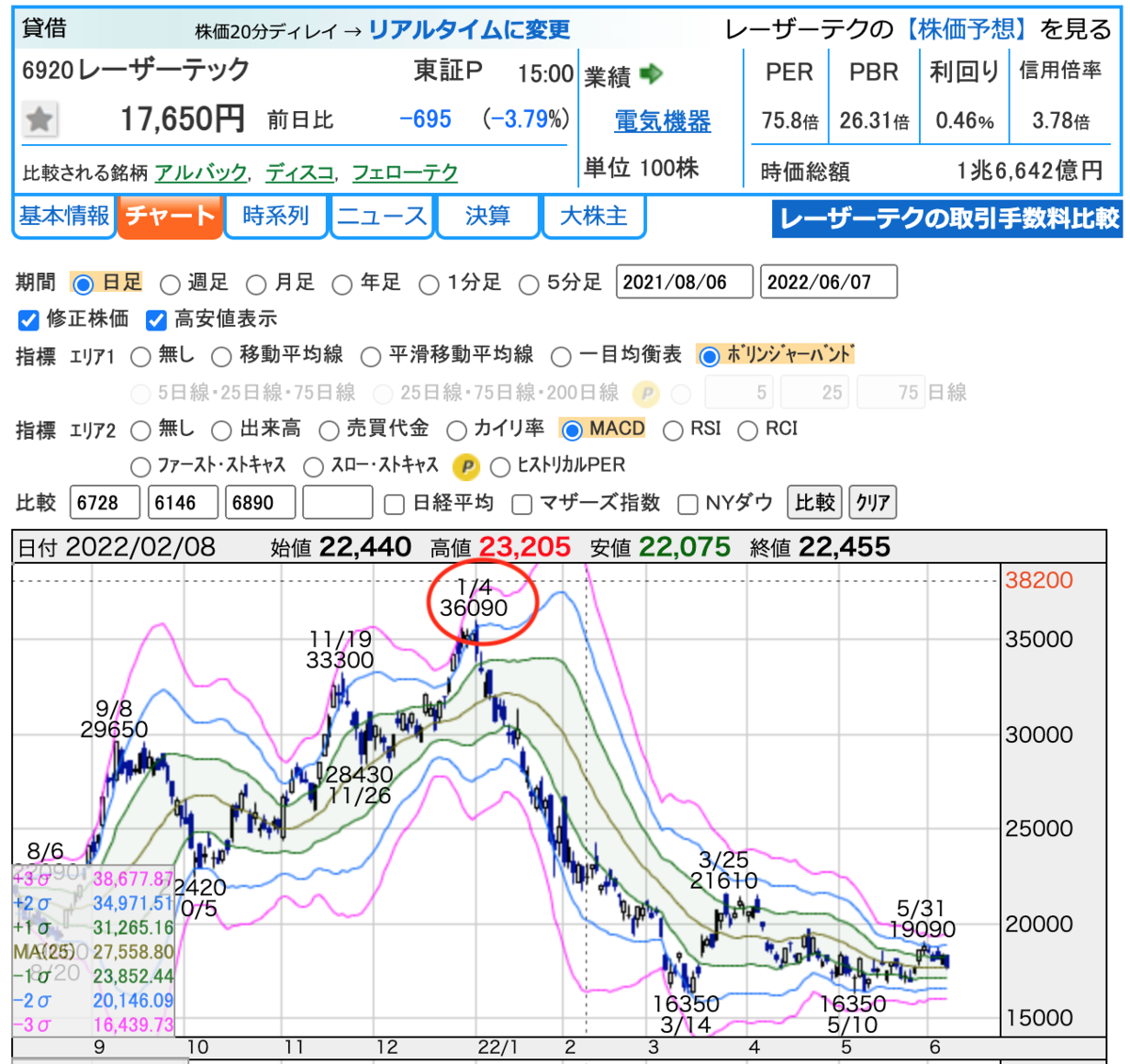Toggle the 修正株価 checkbox

[28, 320]
